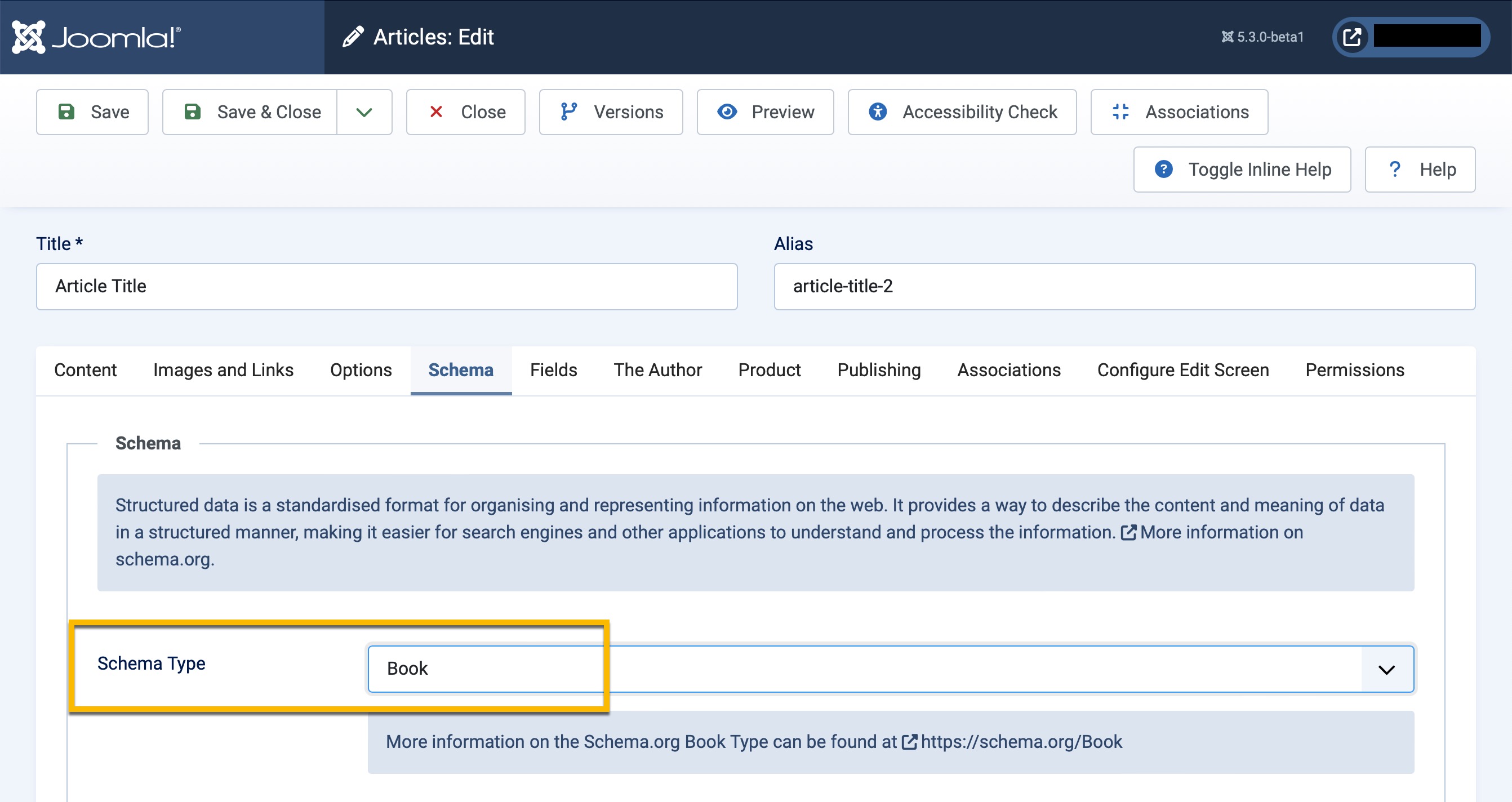Click the Help button

pos(1419,170)
